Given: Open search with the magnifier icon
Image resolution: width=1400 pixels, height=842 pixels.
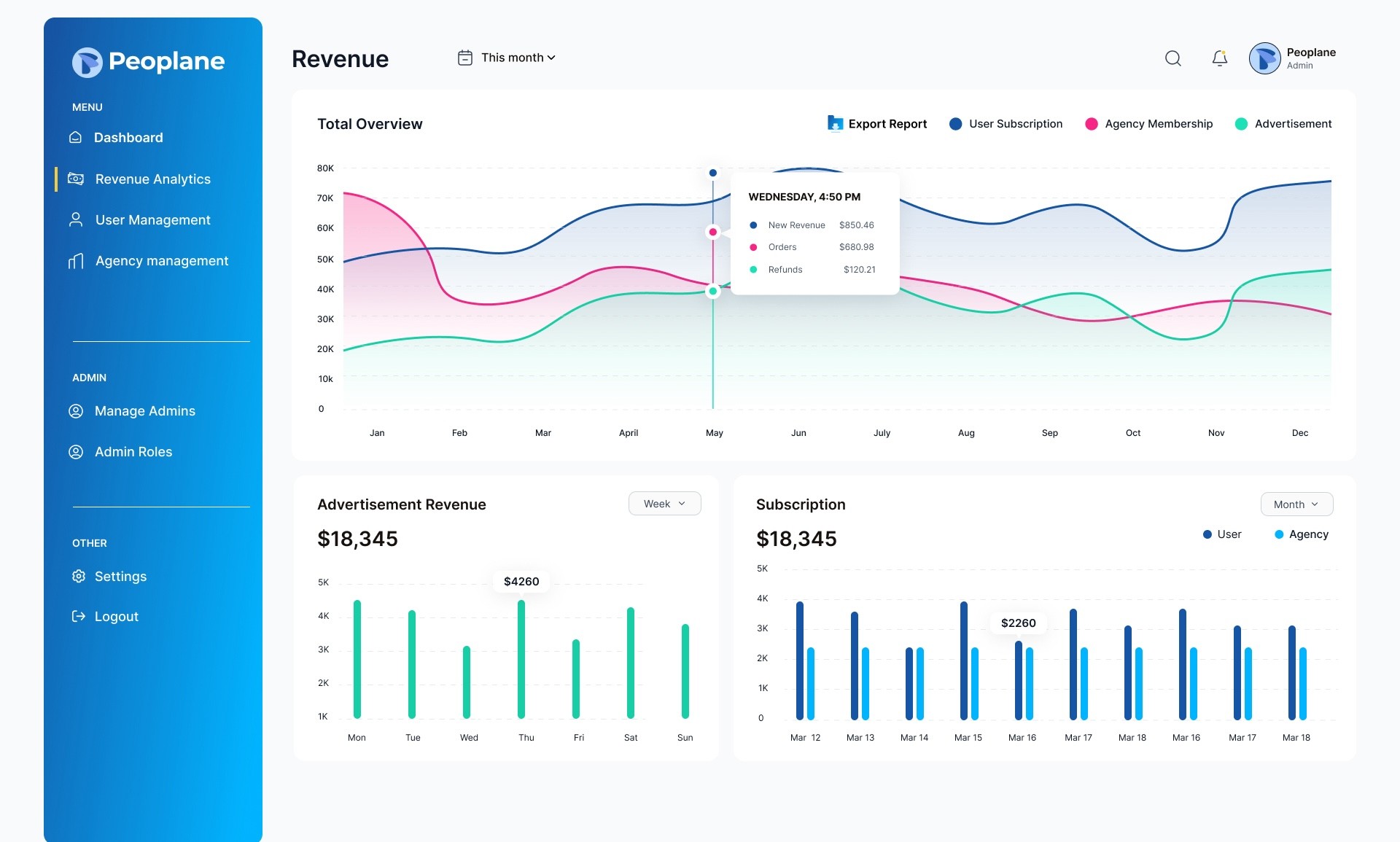Looking at the screenshot, I should click(1172, 58).
